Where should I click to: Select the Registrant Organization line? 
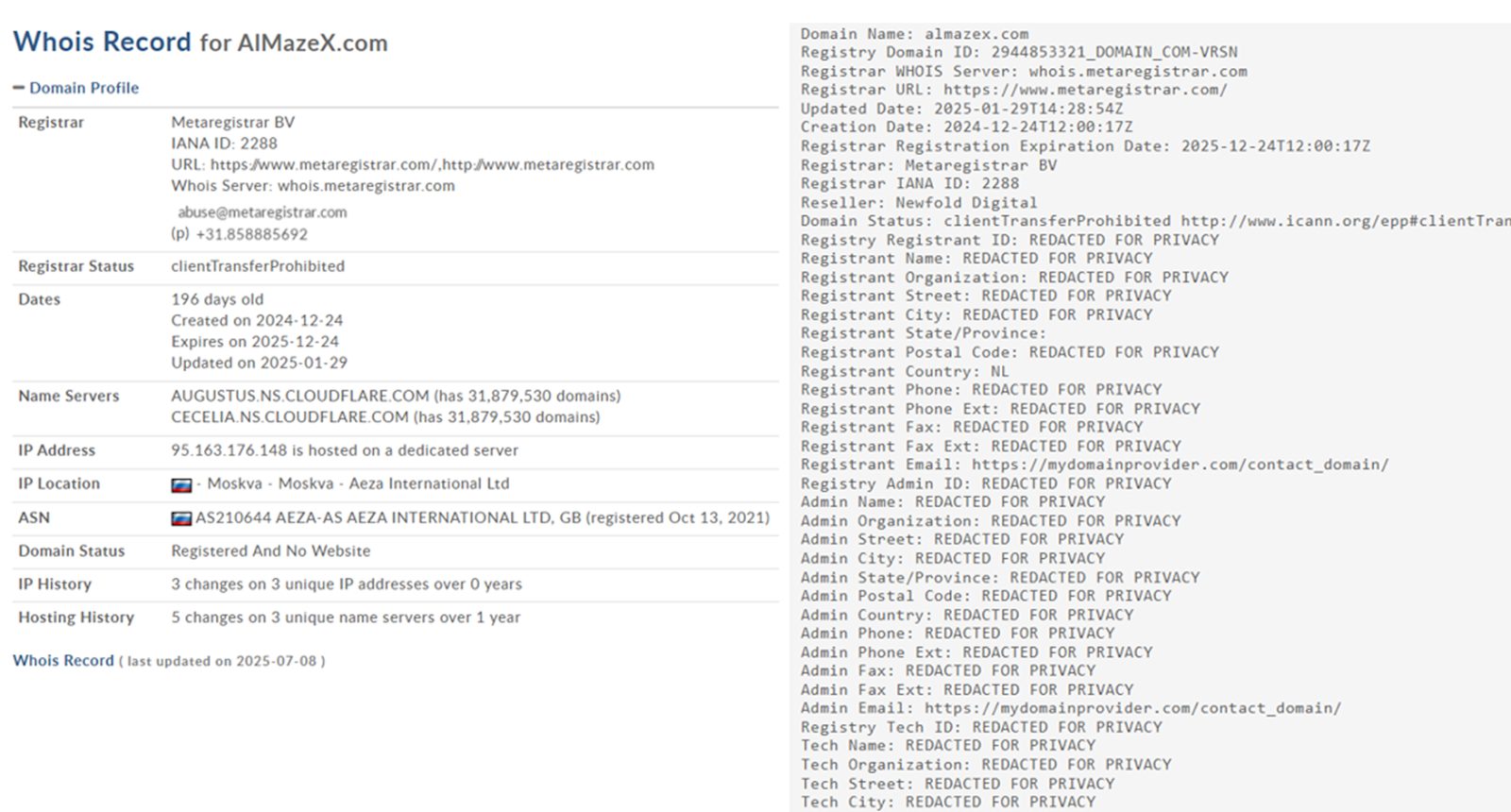click(x=1015, y=277)
